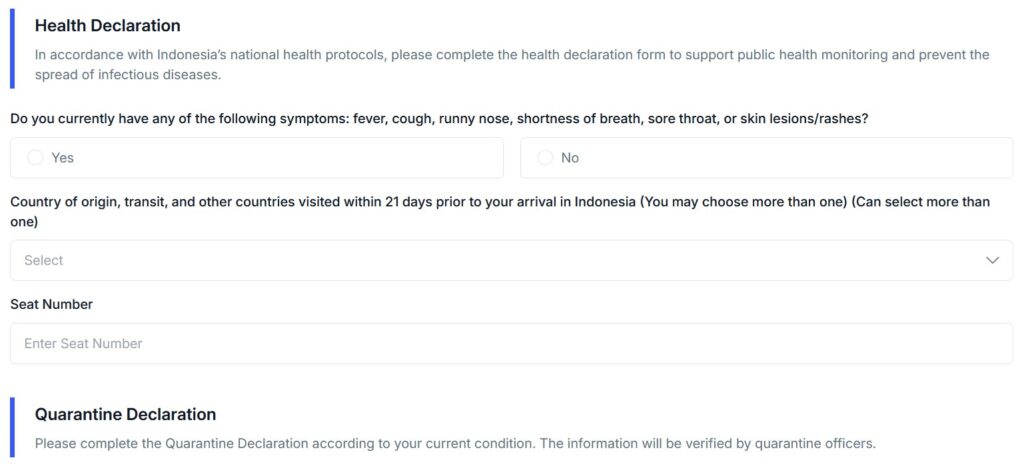This screenshot has width=1024, height=474.
Task: Click blue accent bar beside Quarantine Declaration
Action: (12, 427)
